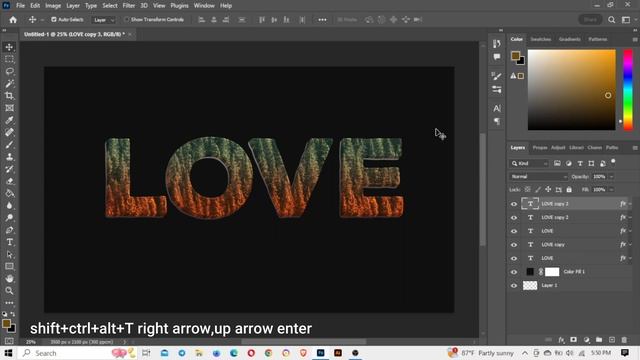Filter layers by type layers icon
This screenshot has height=360, width=640.
(580, 163)
